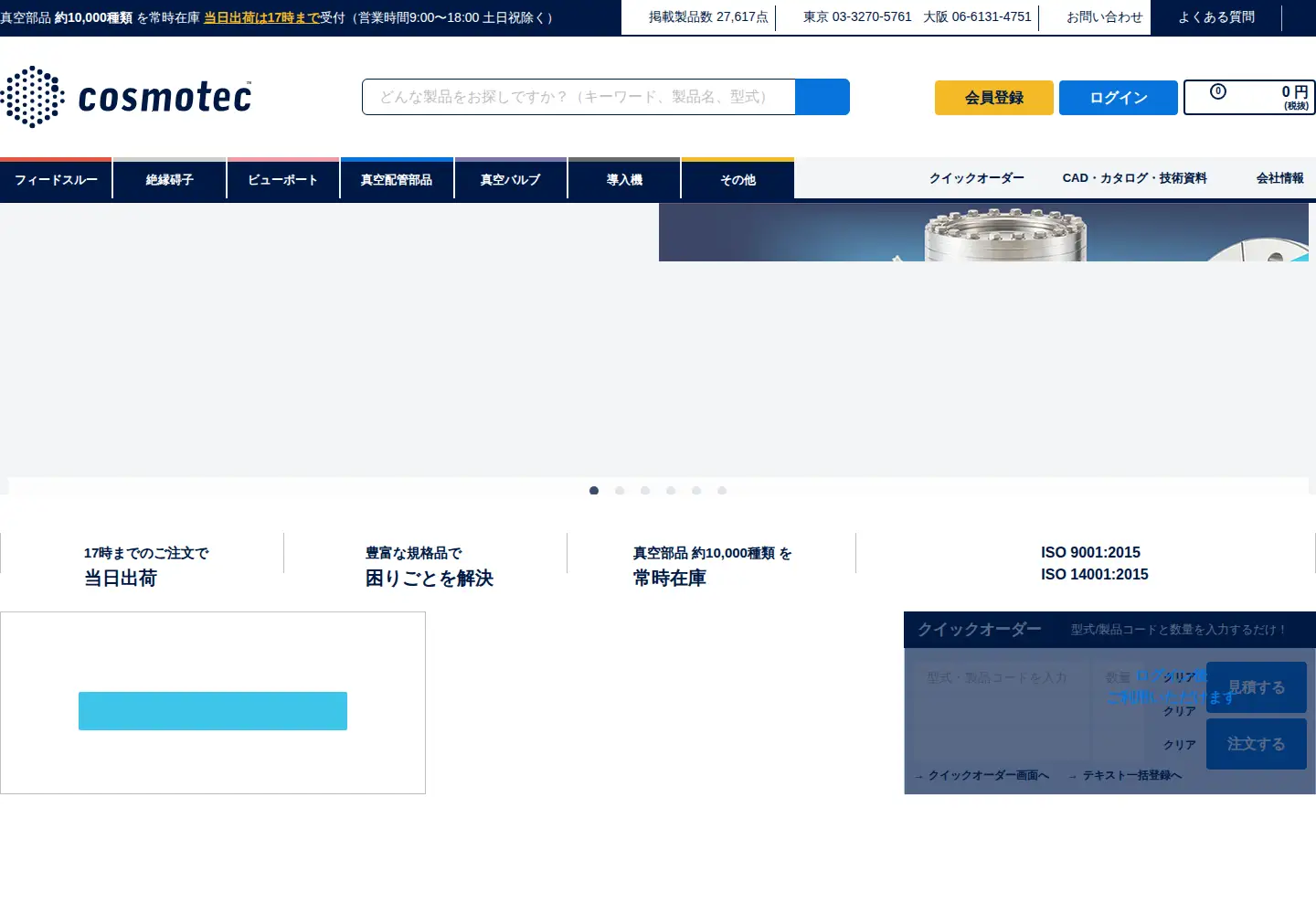Open the 真空バルブ menu tab
The height and width of the screenshot is (914, 1316).
tap(511, 179)
